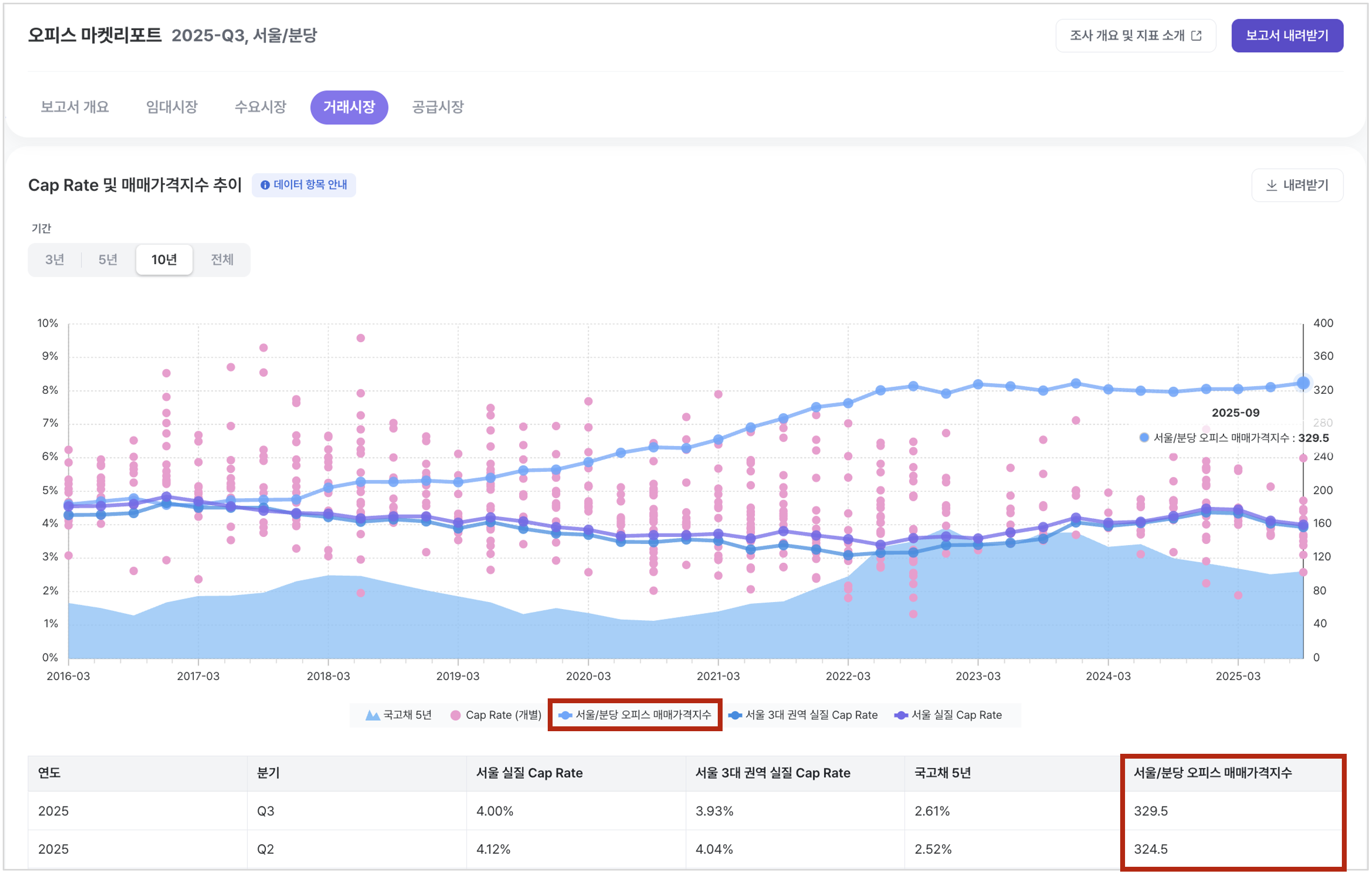Select the 3년 period option
The height and width of the screenshot is (877, 1372).
(x=55, y=260)
